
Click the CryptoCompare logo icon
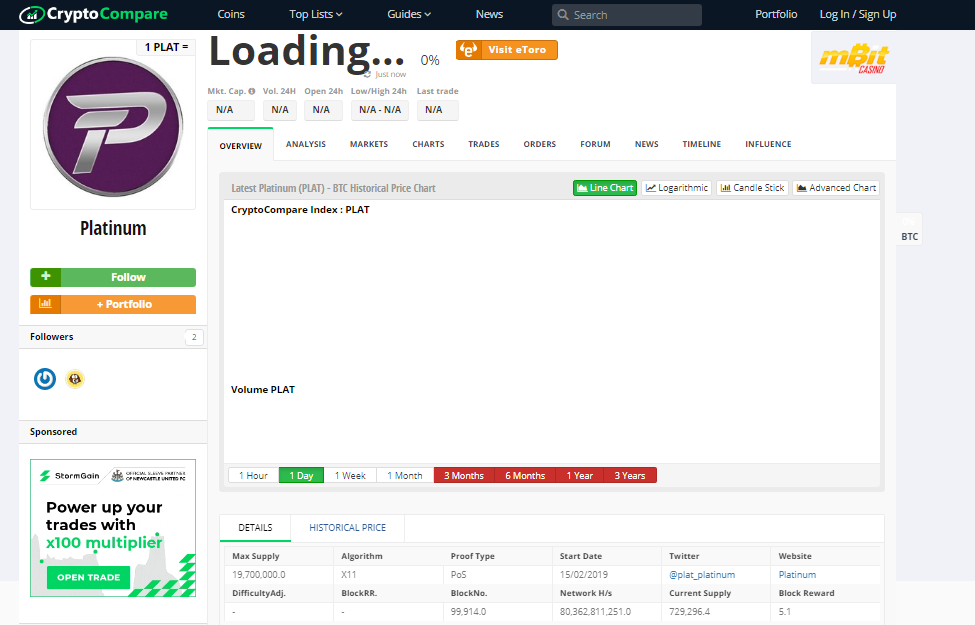(32, 14)
